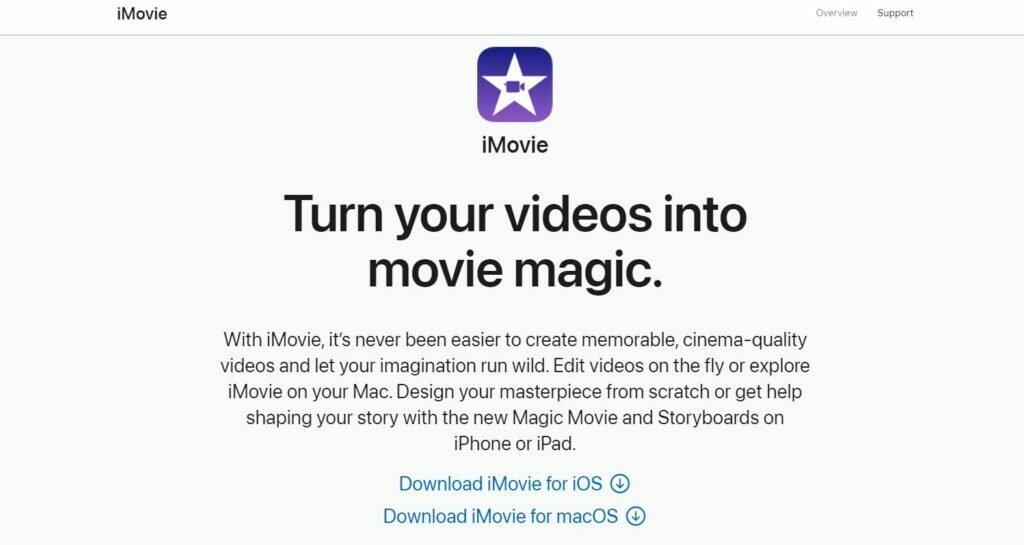Click the download arrow icon beside macOS link
The width and height of the screenshot is (1024, 545).
click(x=635, y=516)
